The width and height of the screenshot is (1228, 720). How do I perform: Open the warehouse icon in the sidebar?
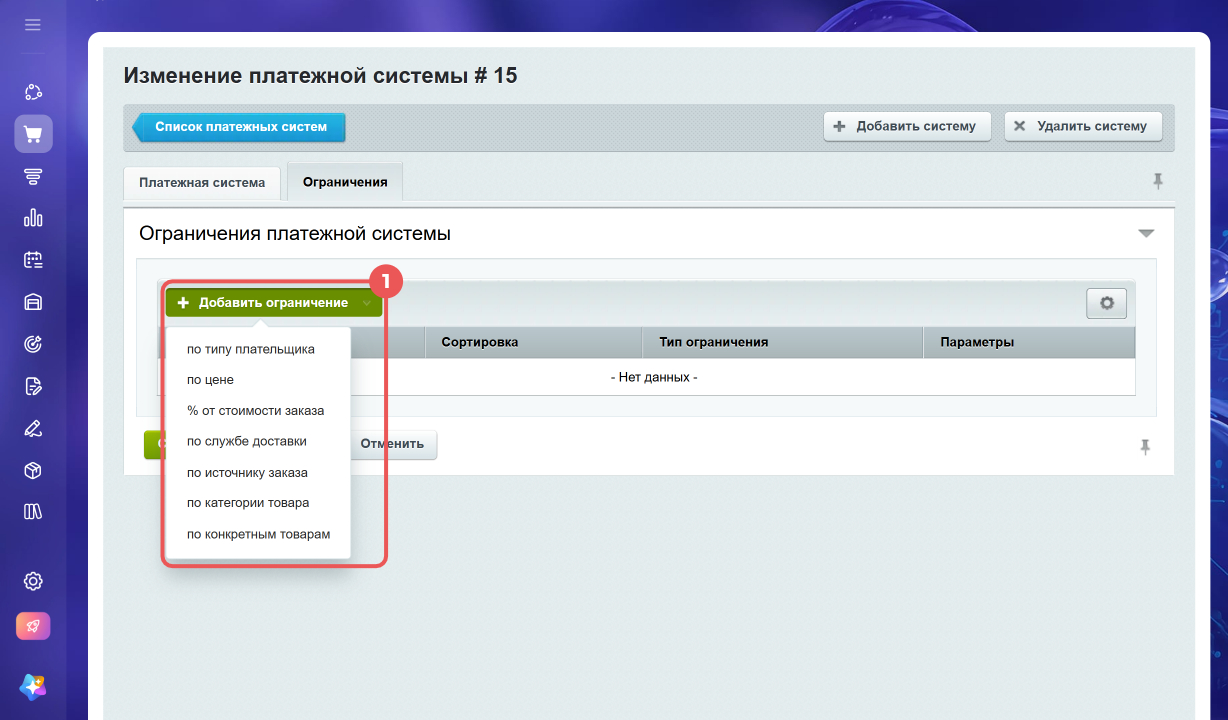(x=33, y=302)
